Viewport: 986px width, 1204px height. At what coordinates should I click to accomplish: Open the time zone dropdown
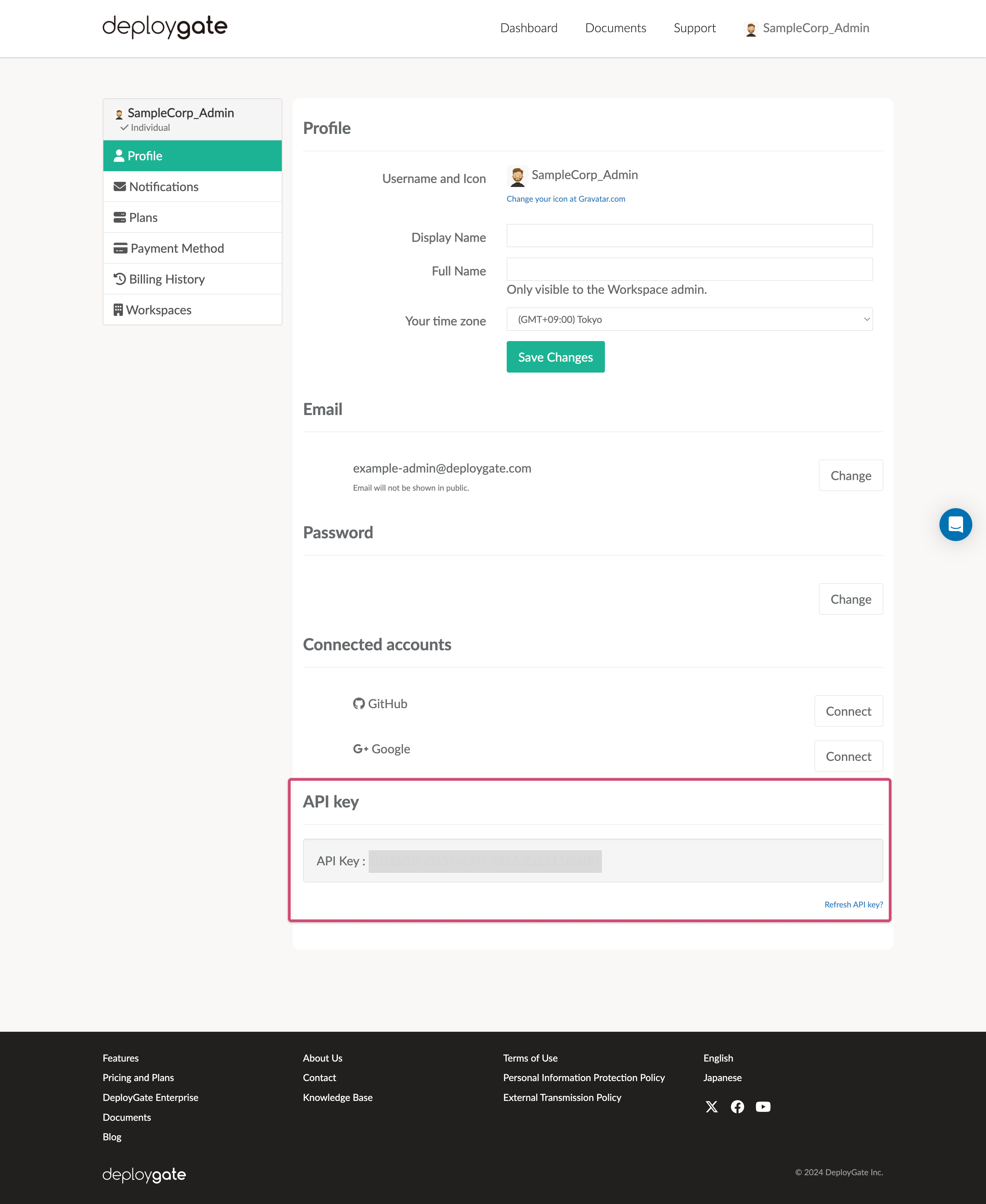pyautogui.click(x=689, y=319)
